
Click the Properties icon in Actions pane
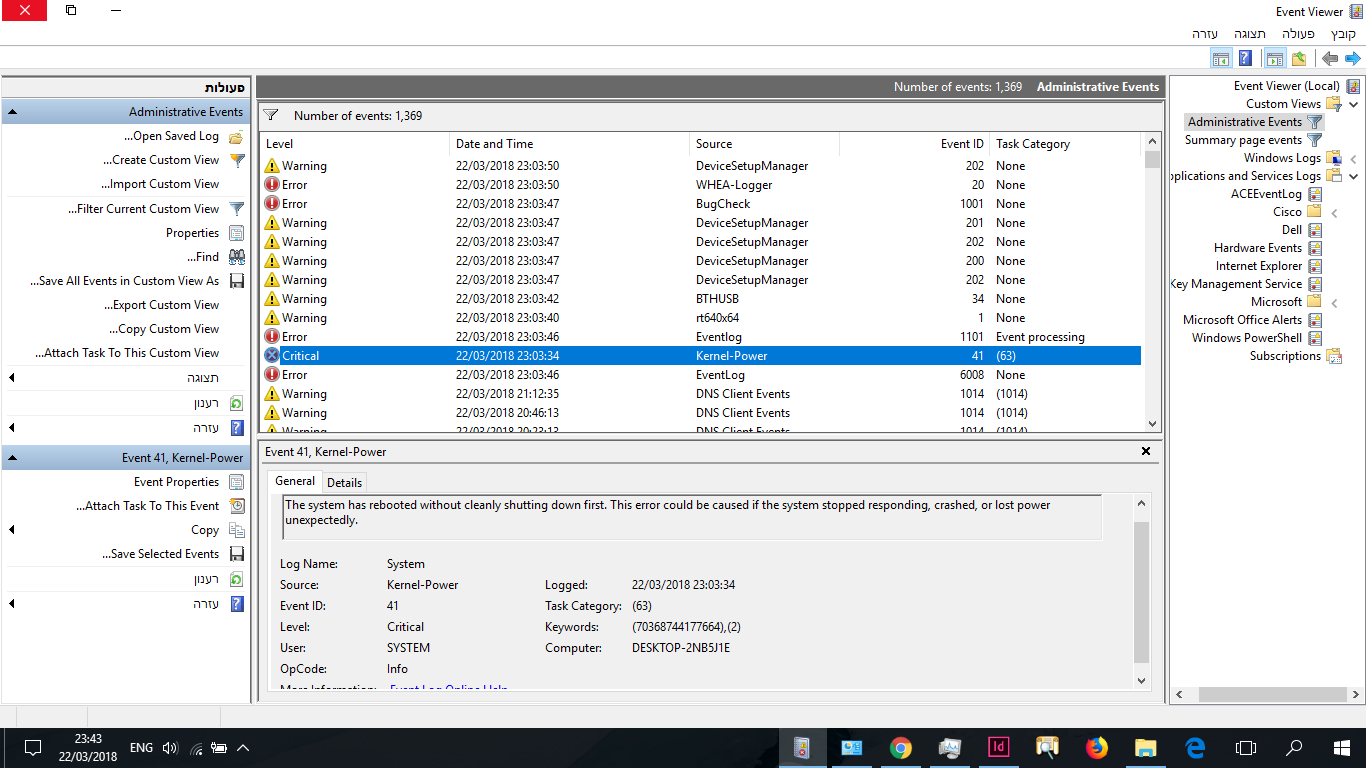[x=237, y=233]
